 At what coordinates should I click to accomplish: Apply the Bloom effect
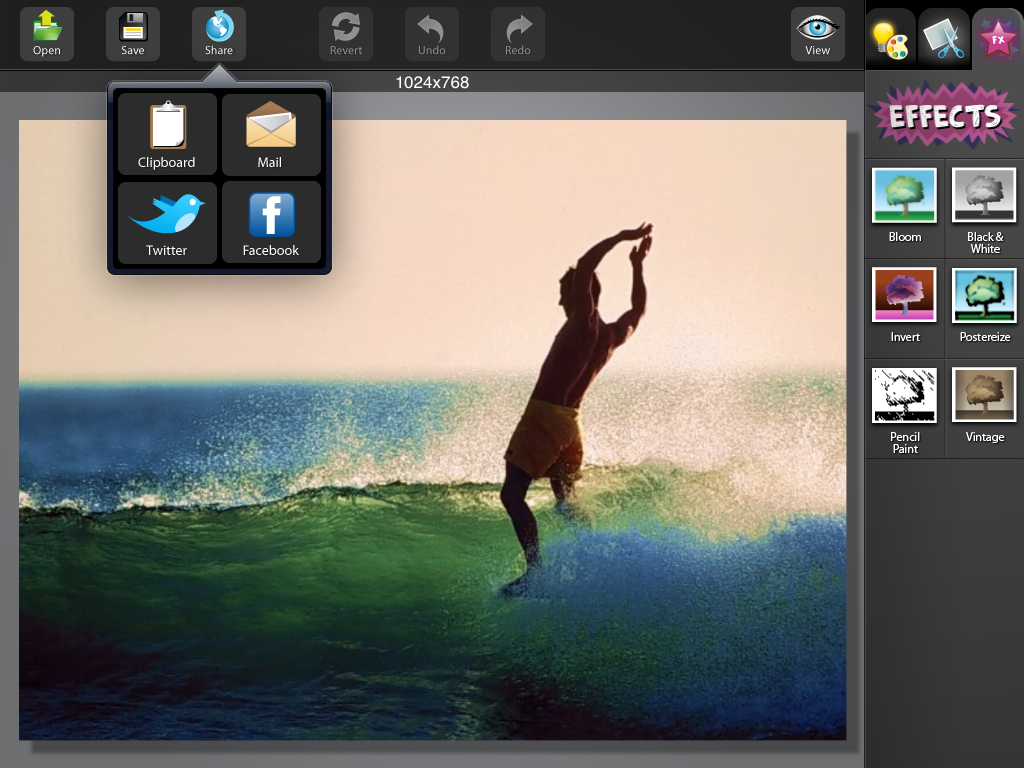coord(904,207)
